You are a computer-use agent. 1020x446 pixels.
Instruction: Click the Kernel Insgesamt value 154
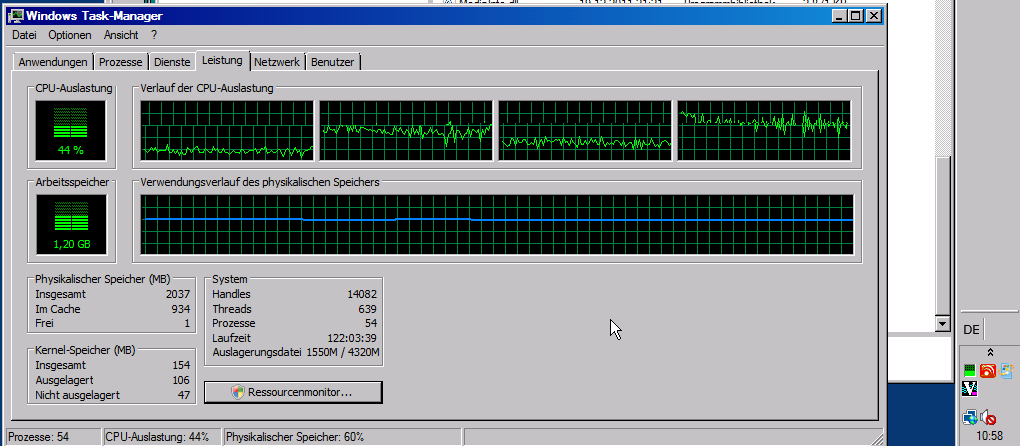click(x=180, y=365)
